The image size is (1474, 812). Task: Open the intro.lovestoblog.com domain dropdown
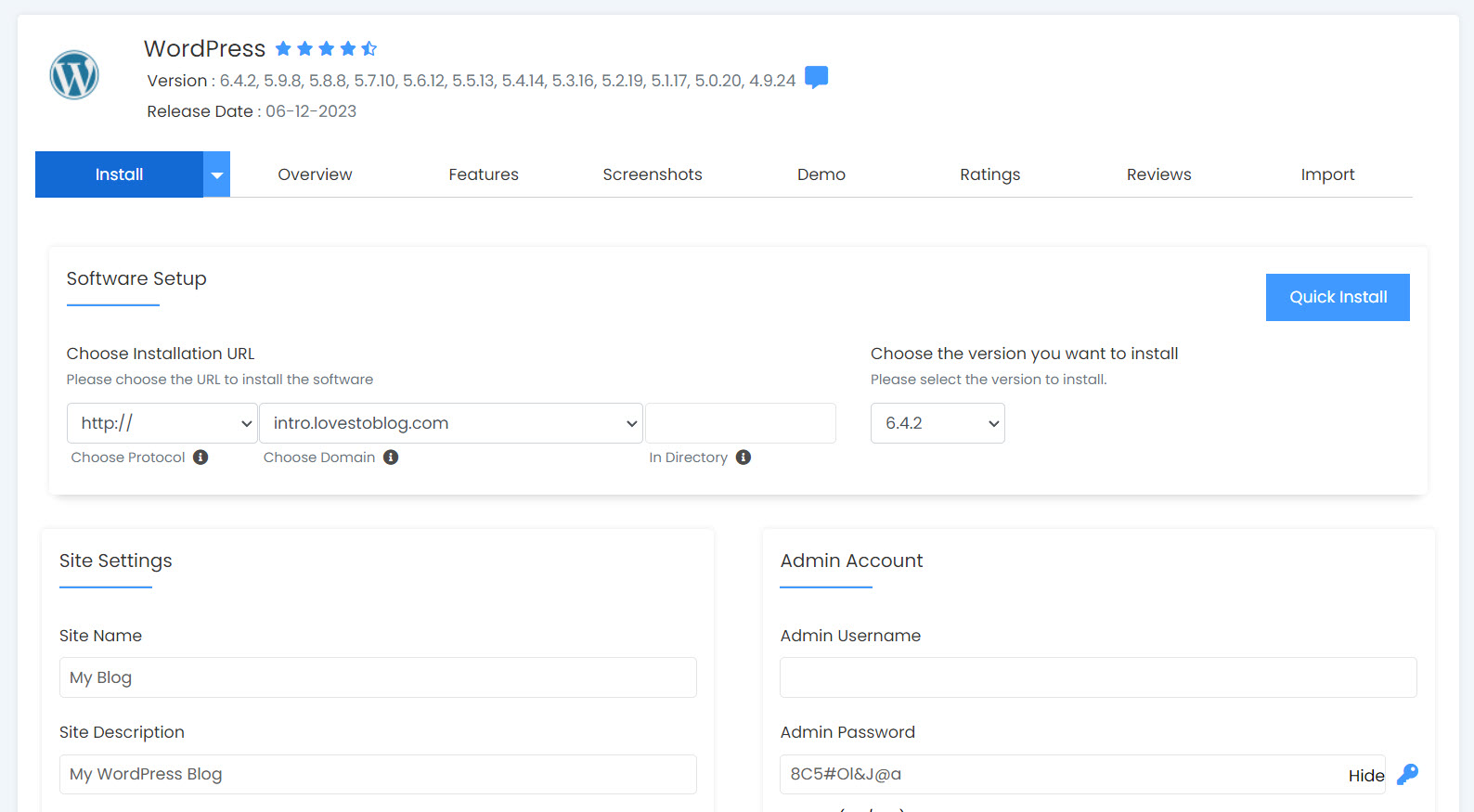coord(451,423)
